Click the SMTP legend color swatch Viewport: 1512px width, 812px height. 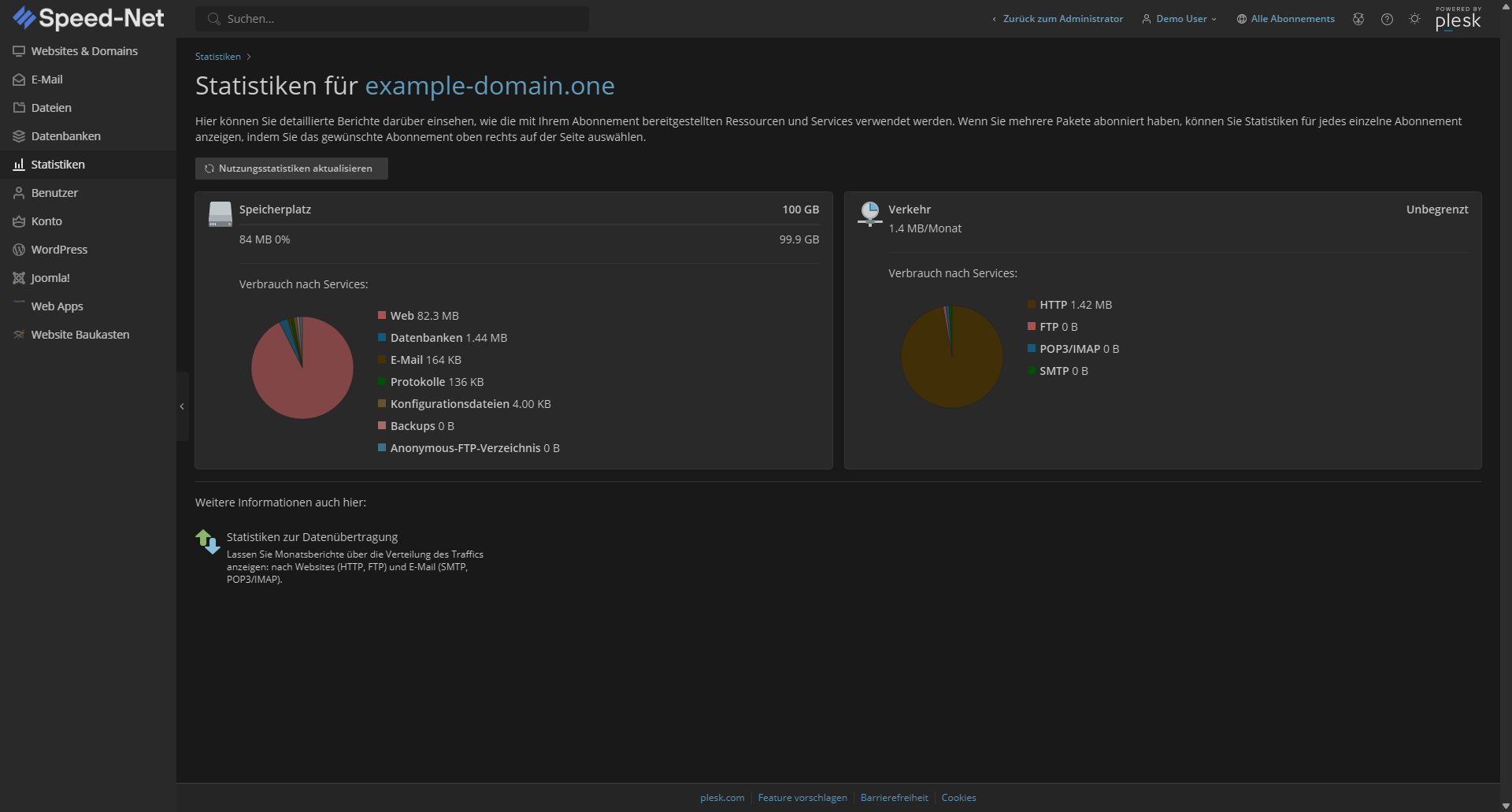click(x=1032, y=370)
